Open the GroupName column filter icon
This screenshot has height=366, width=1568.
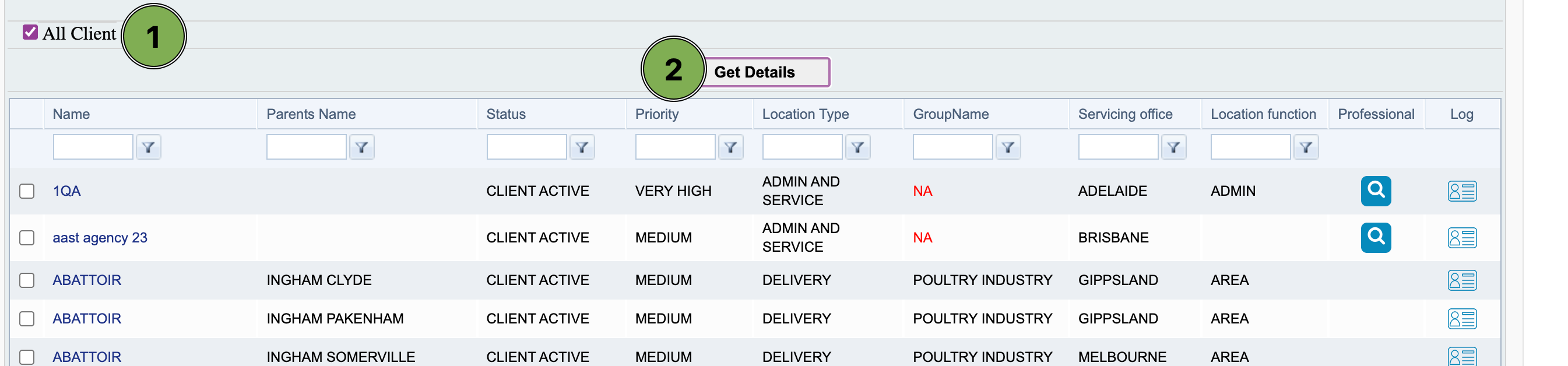click(x=1008, y=147)
